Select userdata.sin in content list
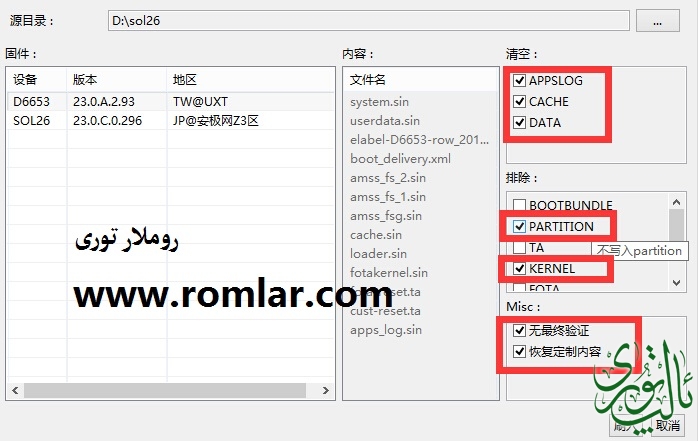 pos(385,121)
